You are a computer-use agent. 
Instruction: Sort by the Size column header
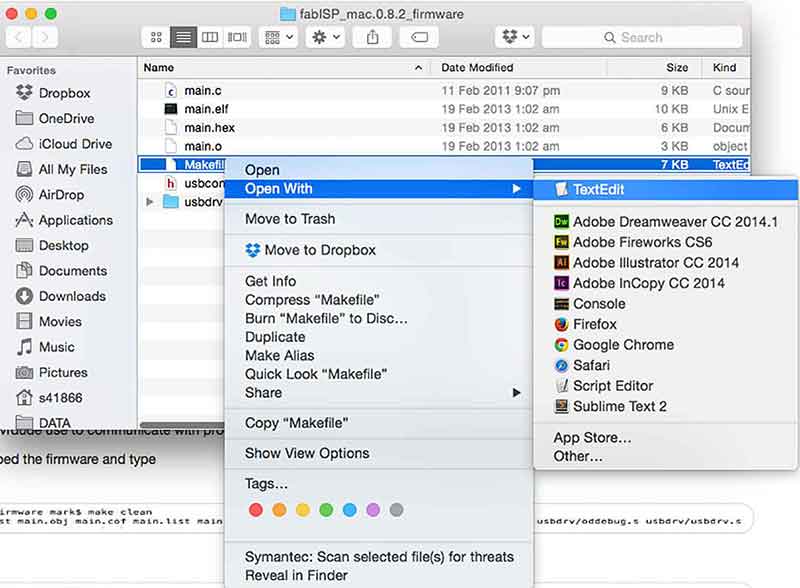653,67
